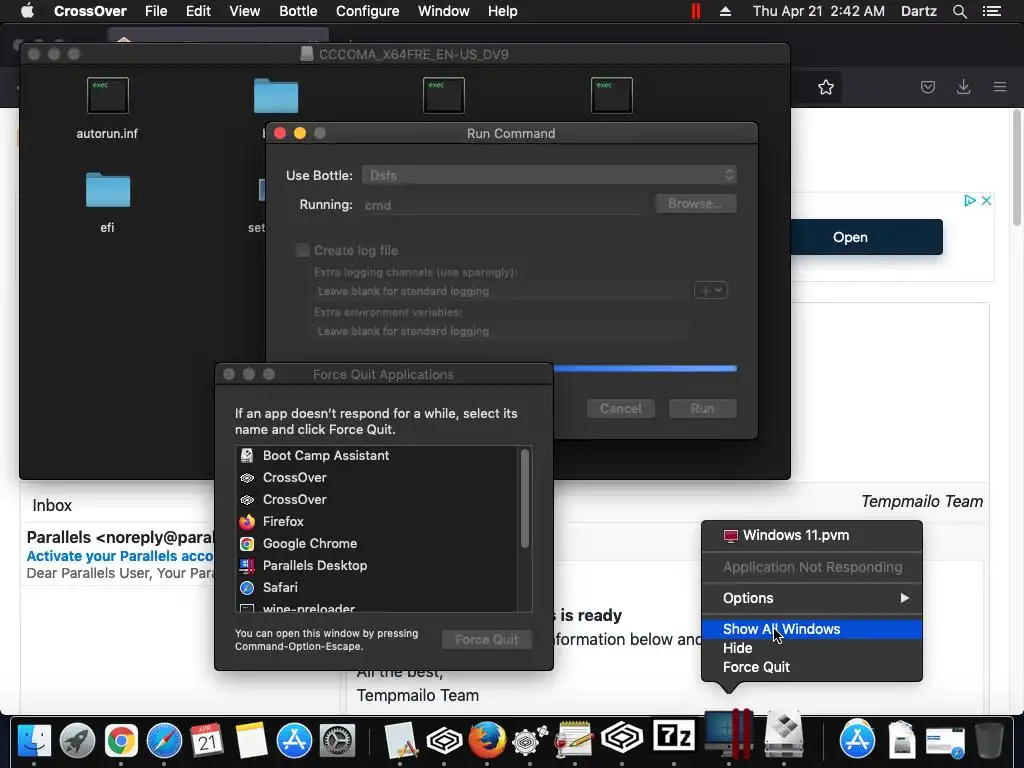Open Activate your Parallels account email link

tap(120, 556)
